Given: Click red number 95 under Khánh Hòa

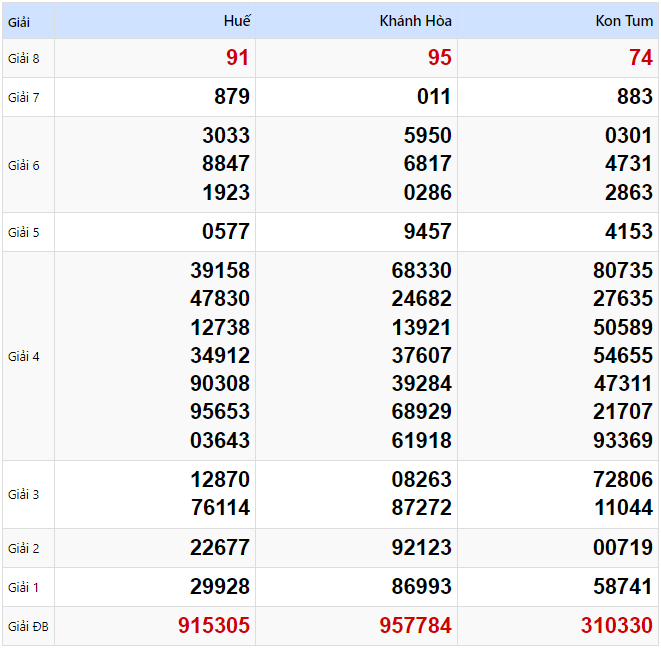Looking at the screenshot, I should coord(439,58).
